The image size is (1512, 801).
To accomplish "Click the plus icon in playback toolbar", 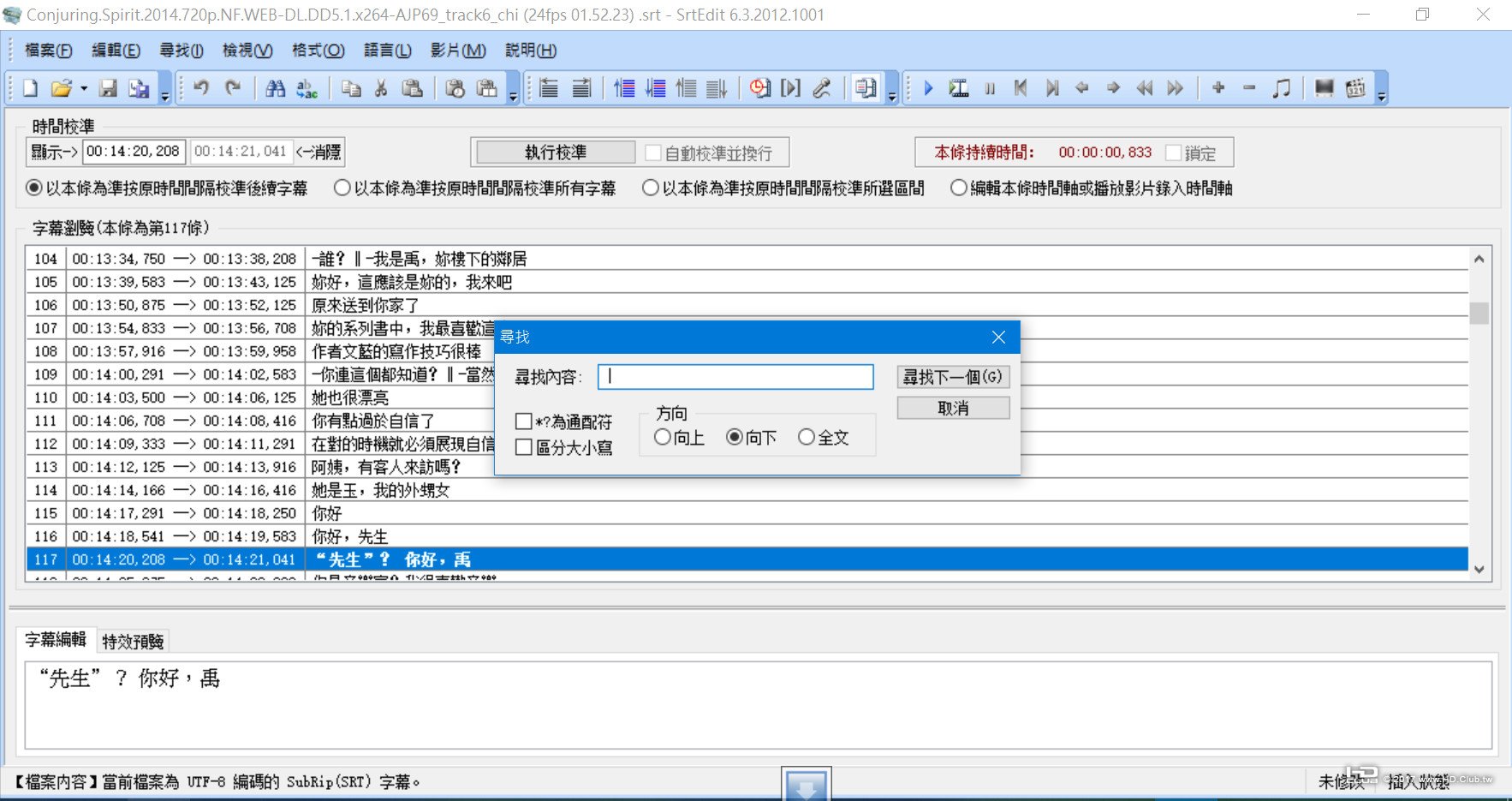I will tap(1218, 88).
